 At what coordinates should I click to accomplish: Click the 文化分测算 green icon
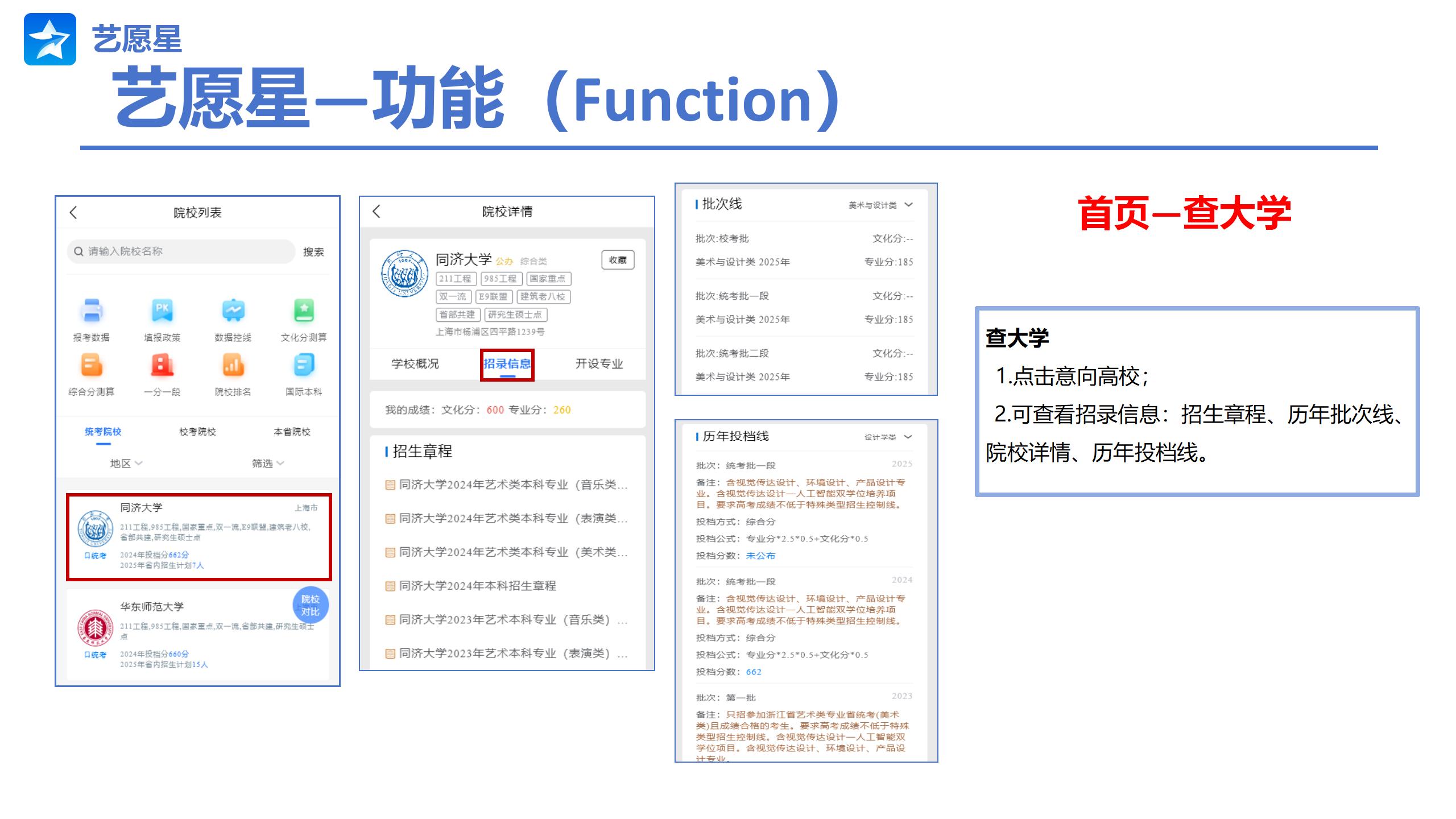click(304, 311)
